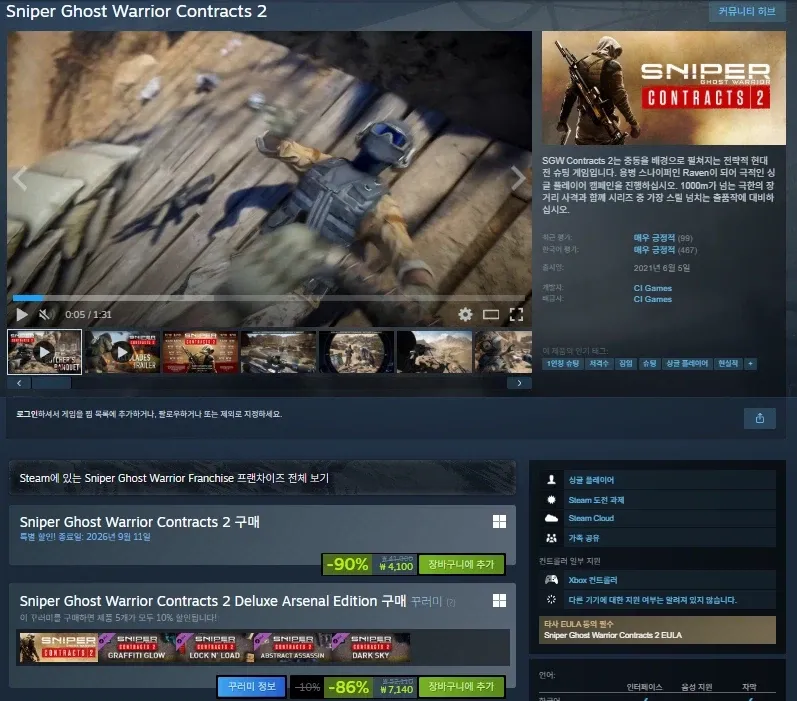Click Steam Cloud icon
This screenshot has height=701, width=797.
551,519
